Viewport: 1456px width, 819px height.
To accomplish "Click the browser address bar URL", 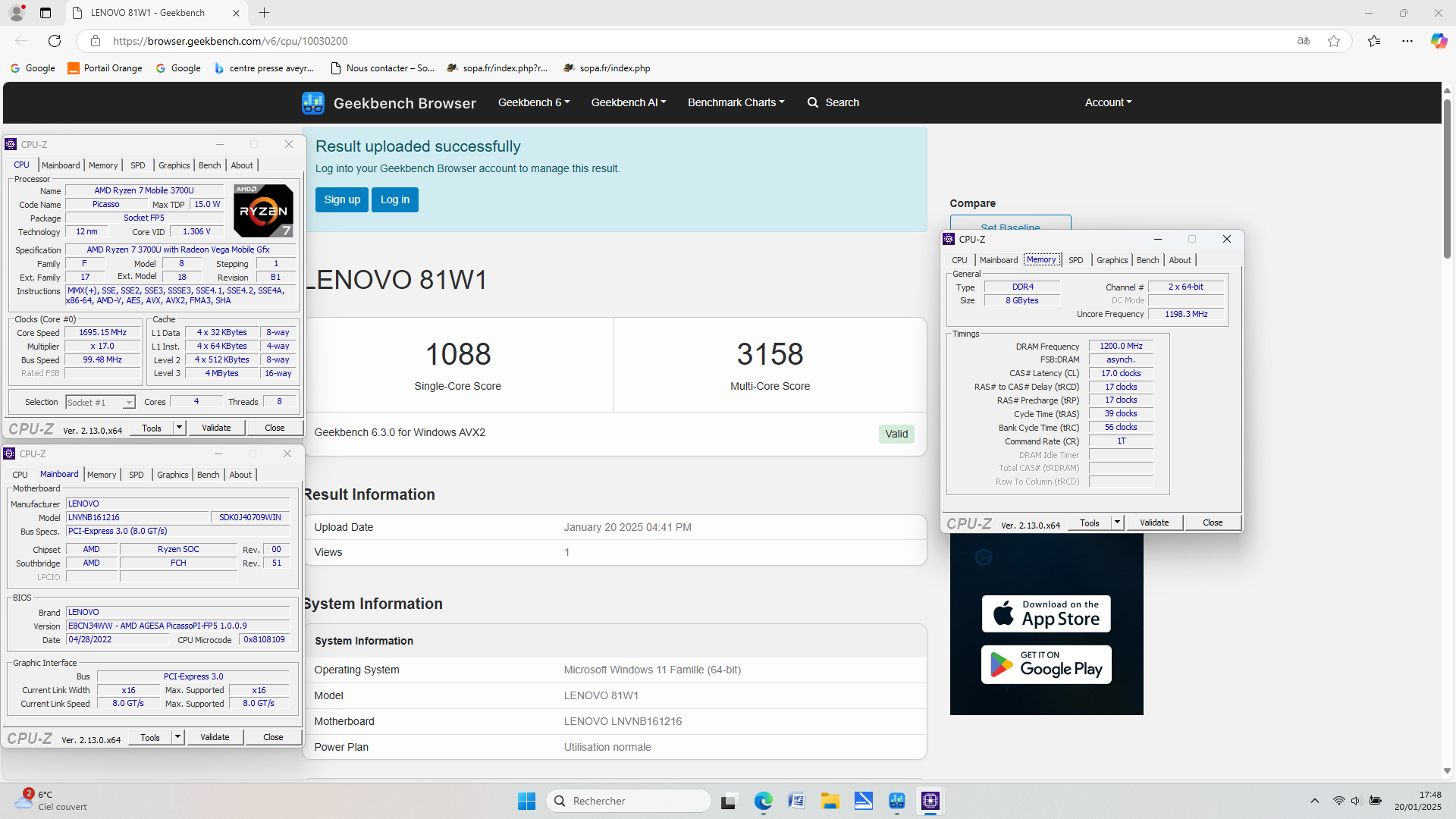I will 231,41.
